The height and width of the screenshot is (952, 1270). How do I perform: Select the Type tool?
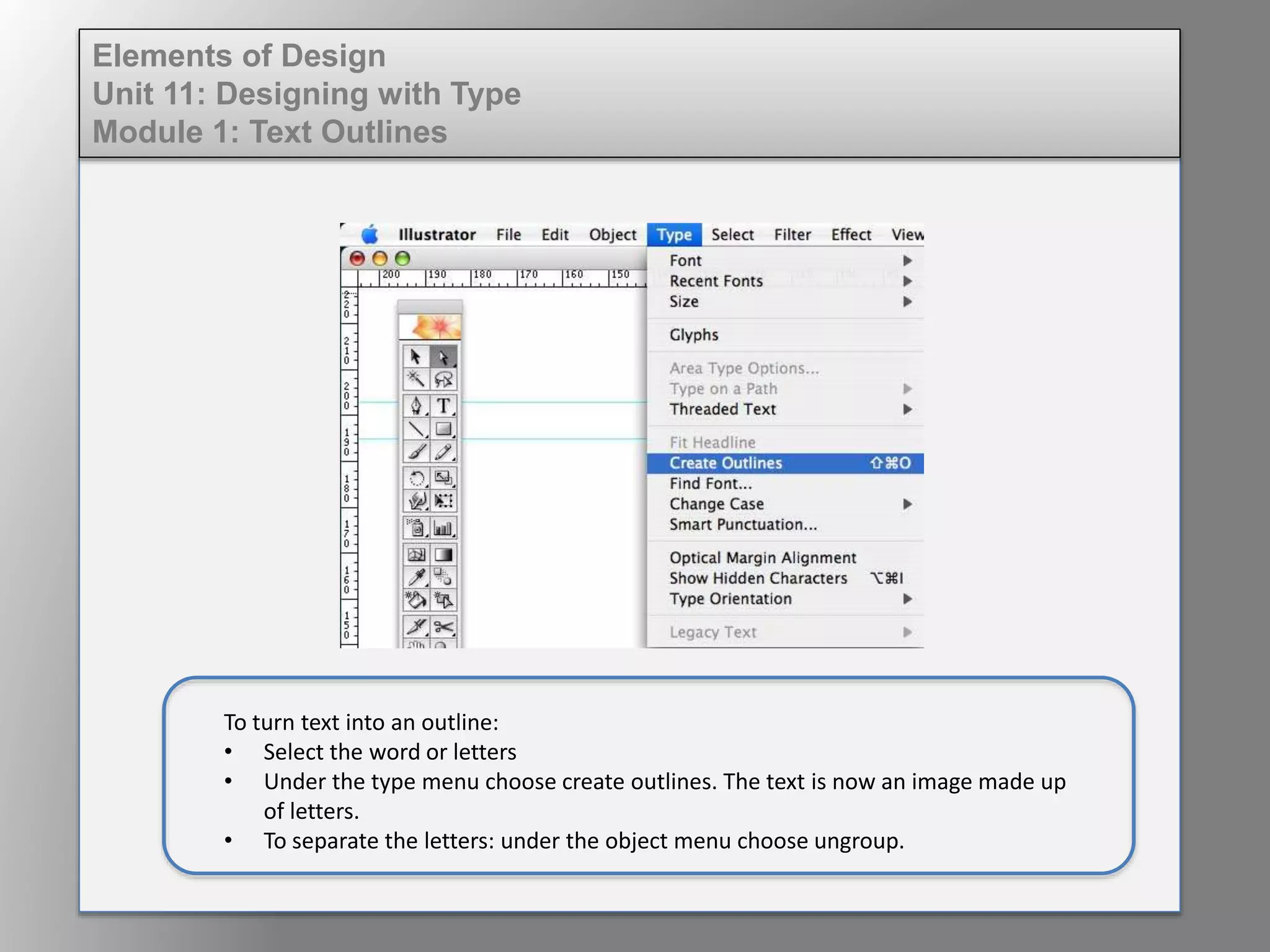(x=443, y=406)
